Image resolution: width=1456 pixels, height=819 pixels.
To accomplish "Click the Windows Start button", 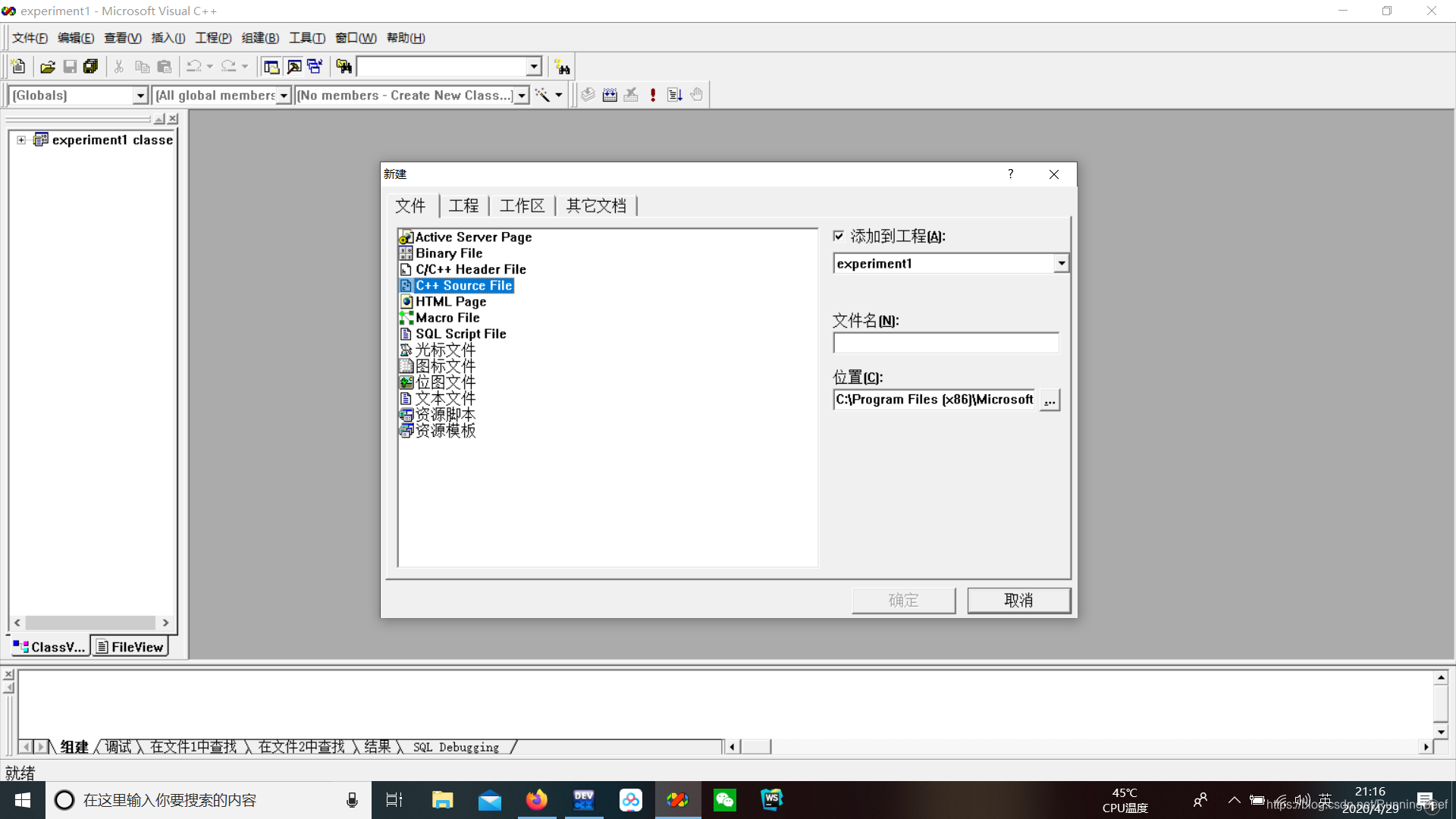I will tap(23, 800).
